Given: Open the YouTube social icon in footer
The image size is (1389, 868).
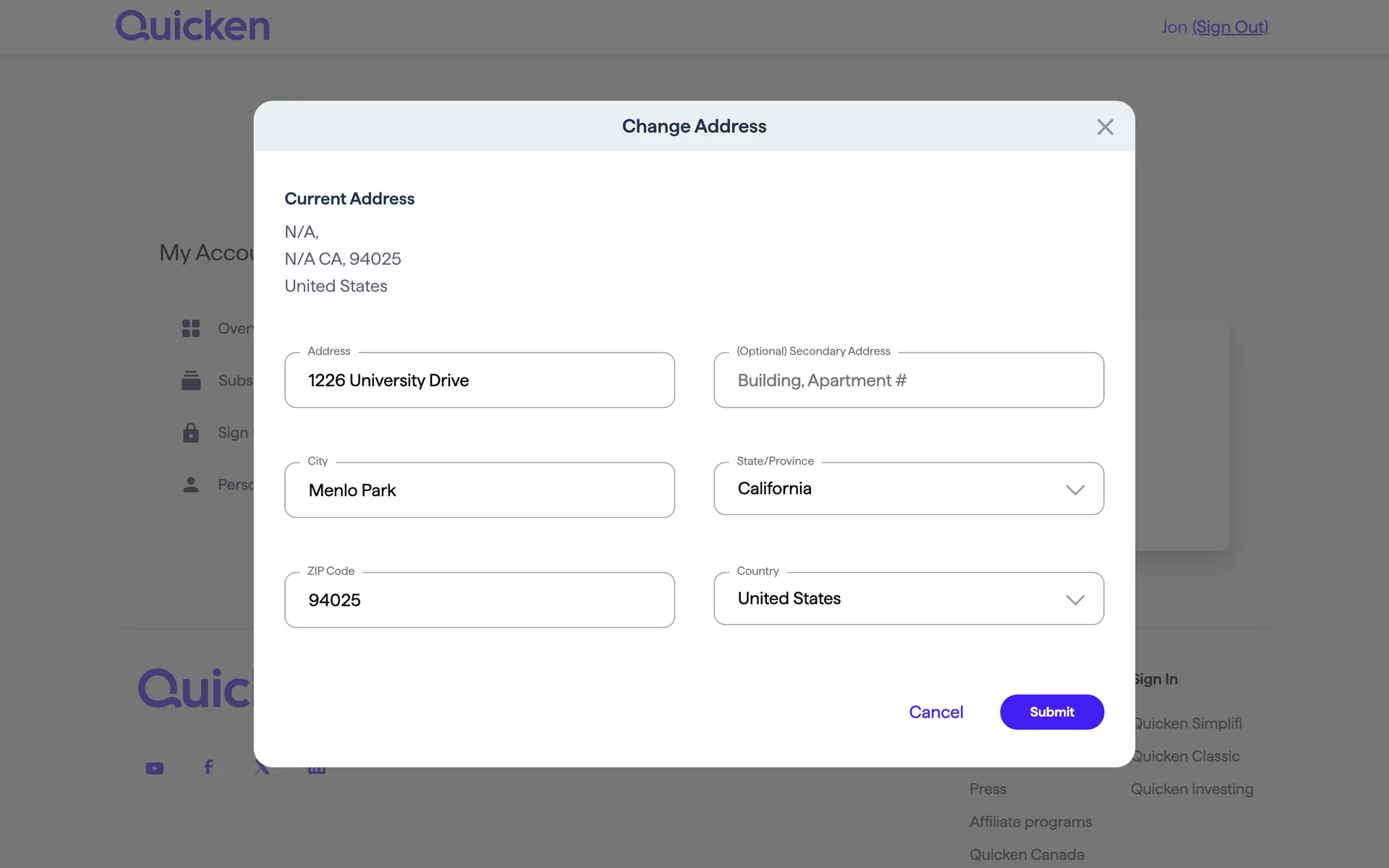Looking at the screenshot, I should 155,768.
